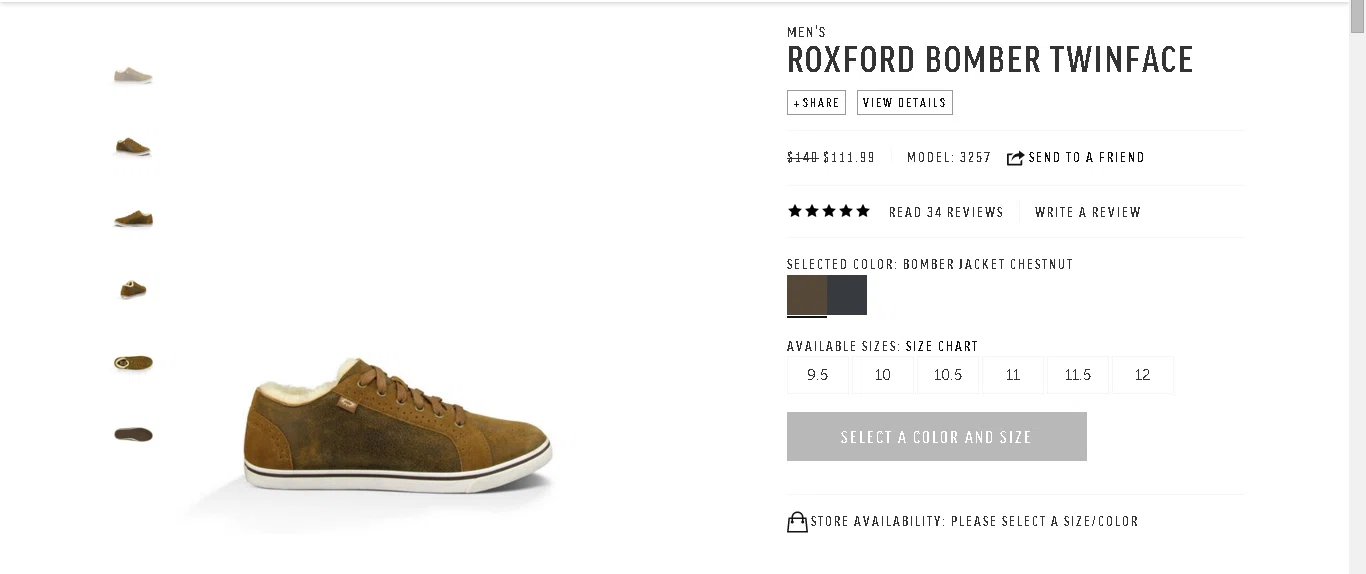
Task: Open View Details
Action: pos(905,103)
